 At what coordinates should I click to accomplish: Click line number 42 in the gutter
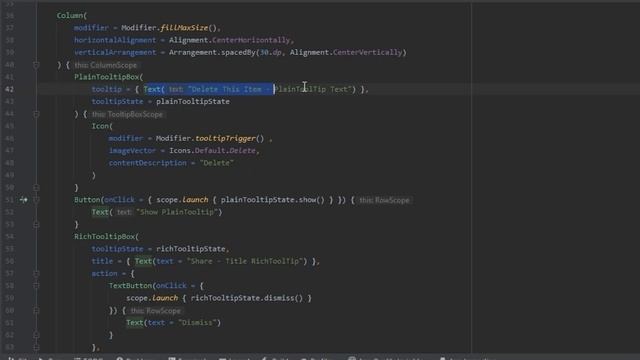pos(9,89)
